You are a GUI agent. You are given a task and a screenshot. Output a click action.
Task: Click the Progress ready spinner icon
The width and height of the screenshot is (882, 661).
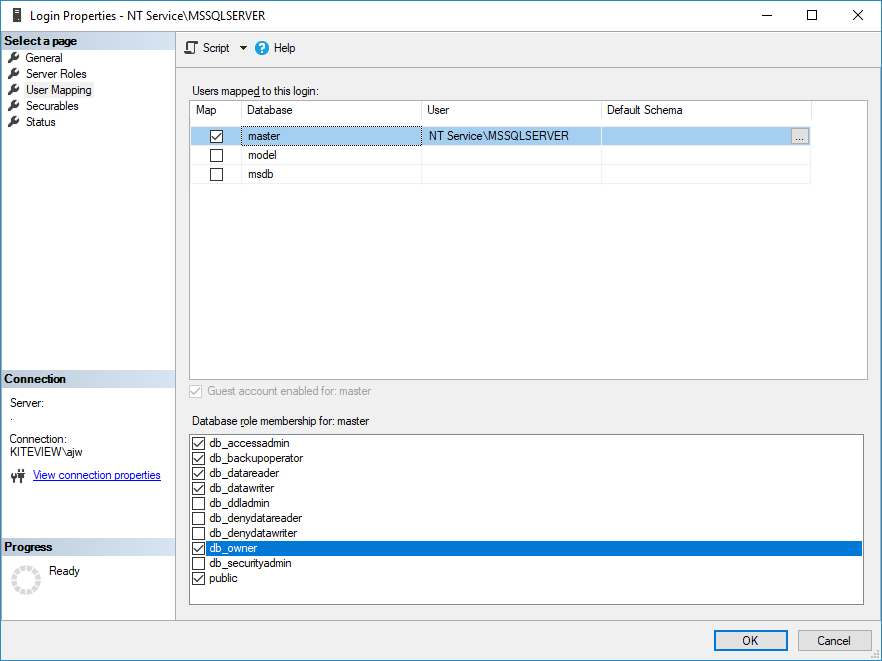click(x=26, y=579)
